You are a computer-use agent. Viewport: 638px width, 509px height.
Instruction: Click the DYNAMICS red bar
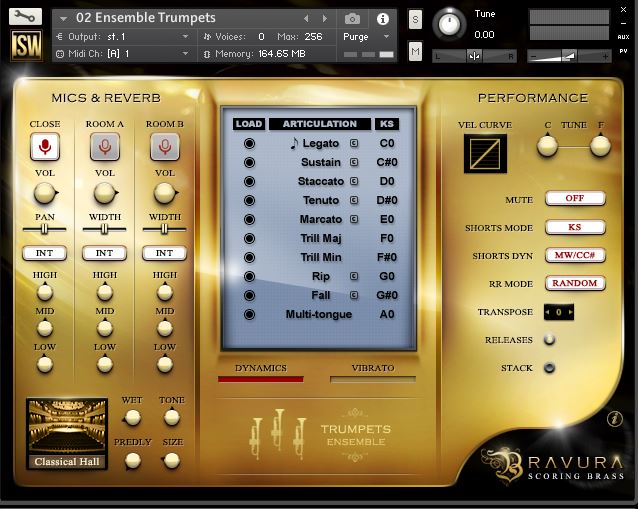click(261, 379)
